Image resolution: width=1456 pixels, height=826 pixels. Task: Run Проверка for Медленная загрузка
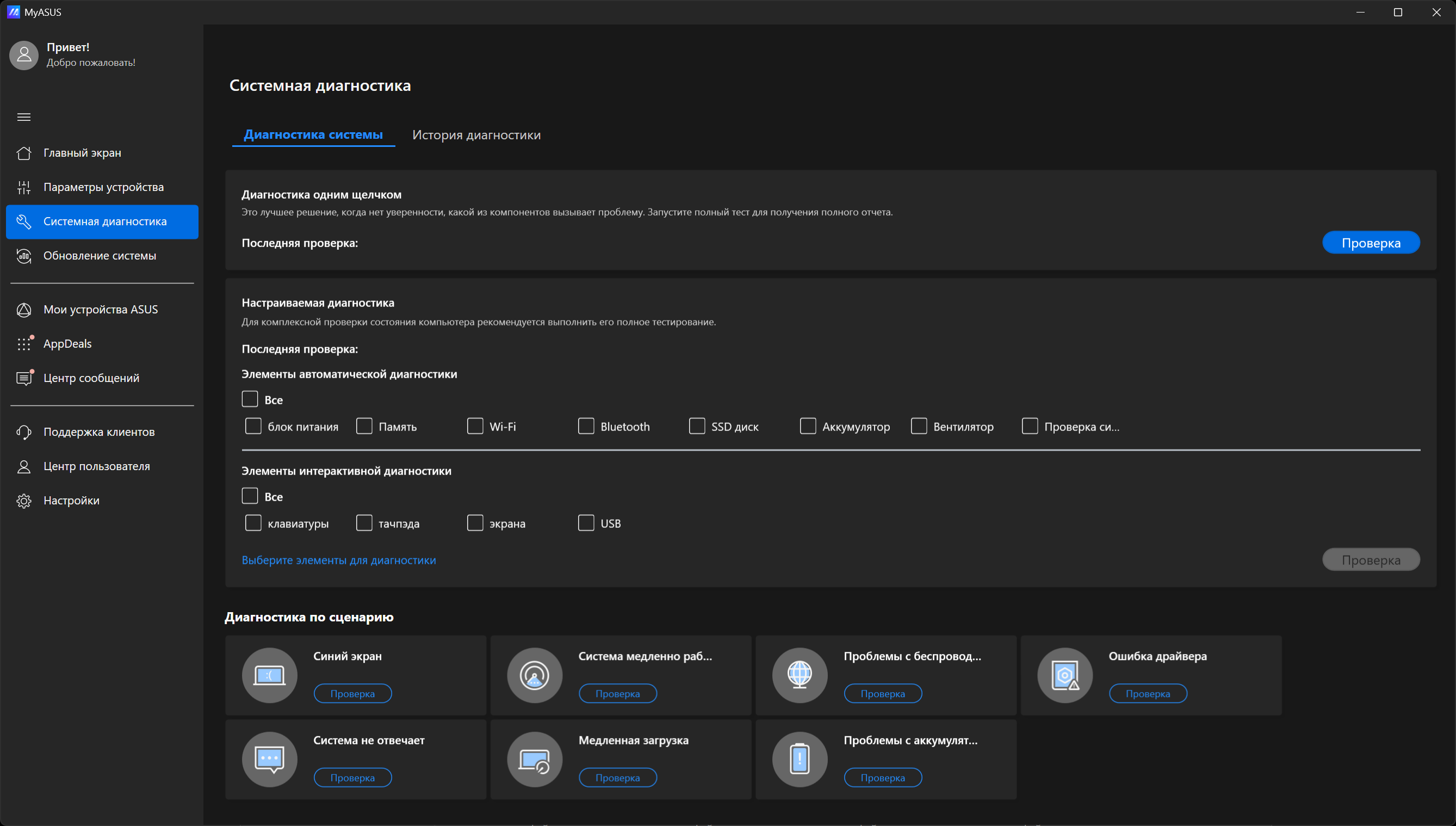pyautogui.click(x=618, y=778)
